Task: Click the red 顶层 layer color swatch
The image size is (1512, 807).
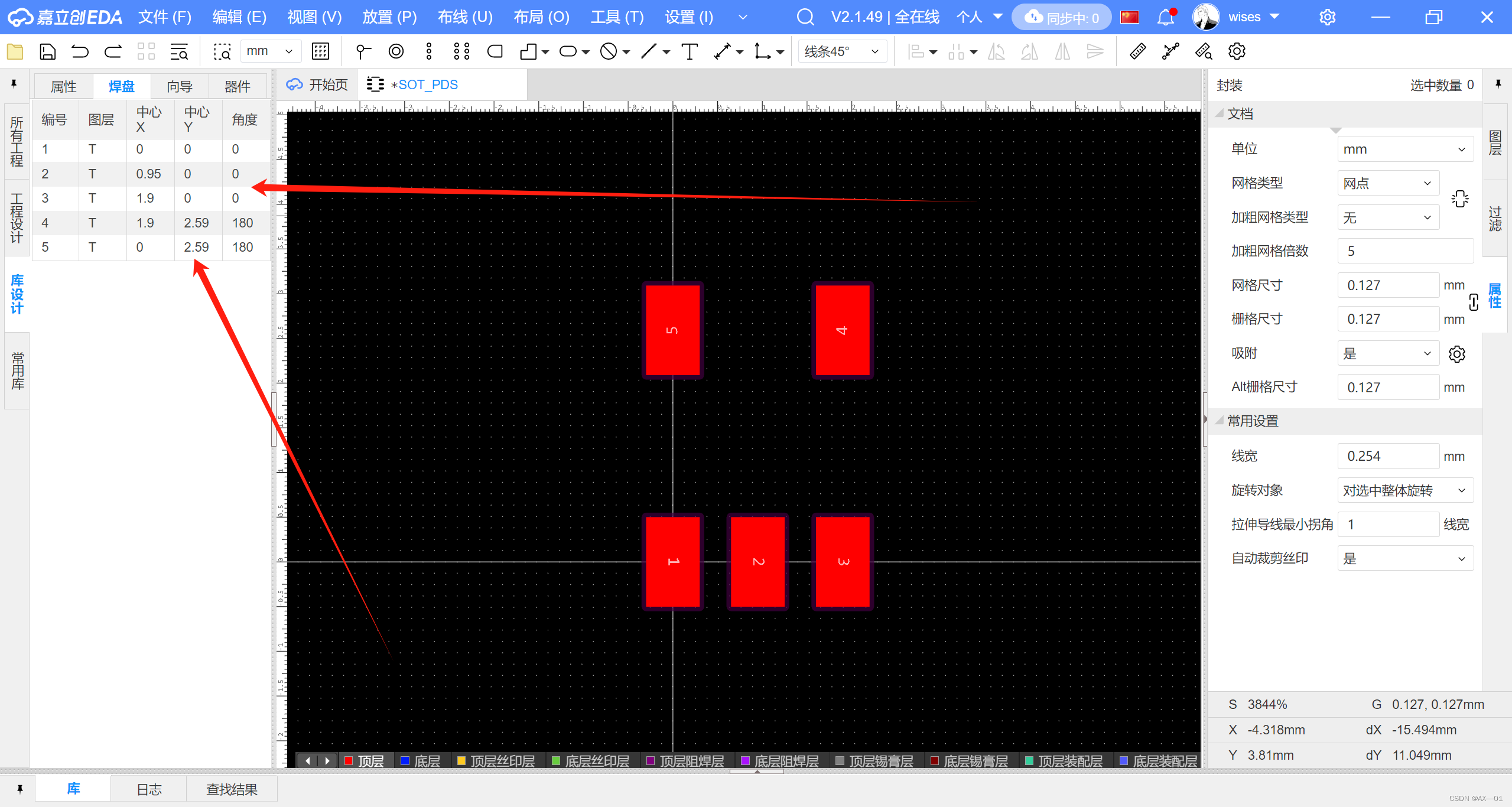Action: point(349,761)
